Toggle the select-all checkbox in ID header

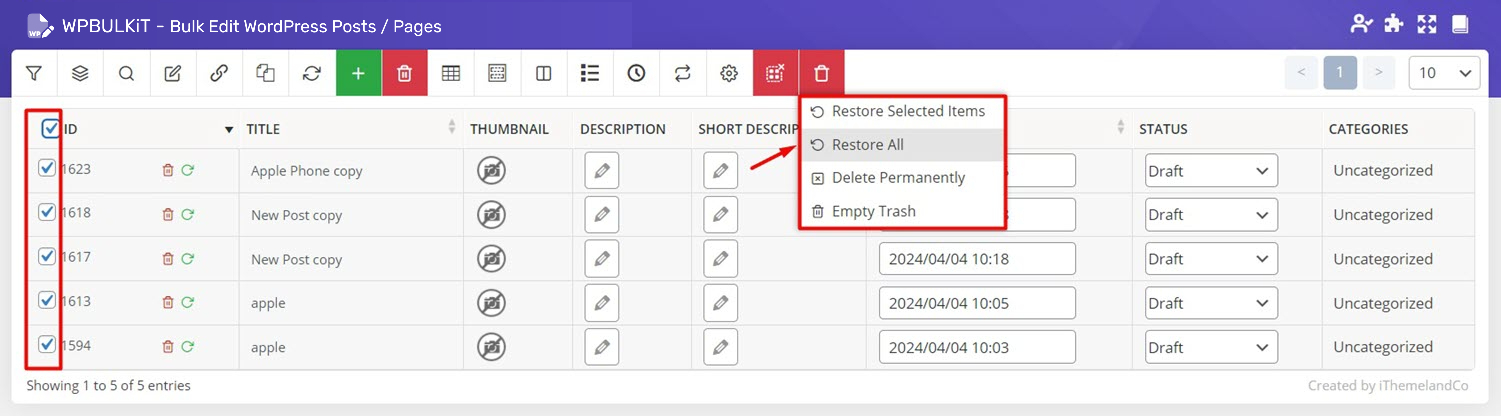(50, 128)
